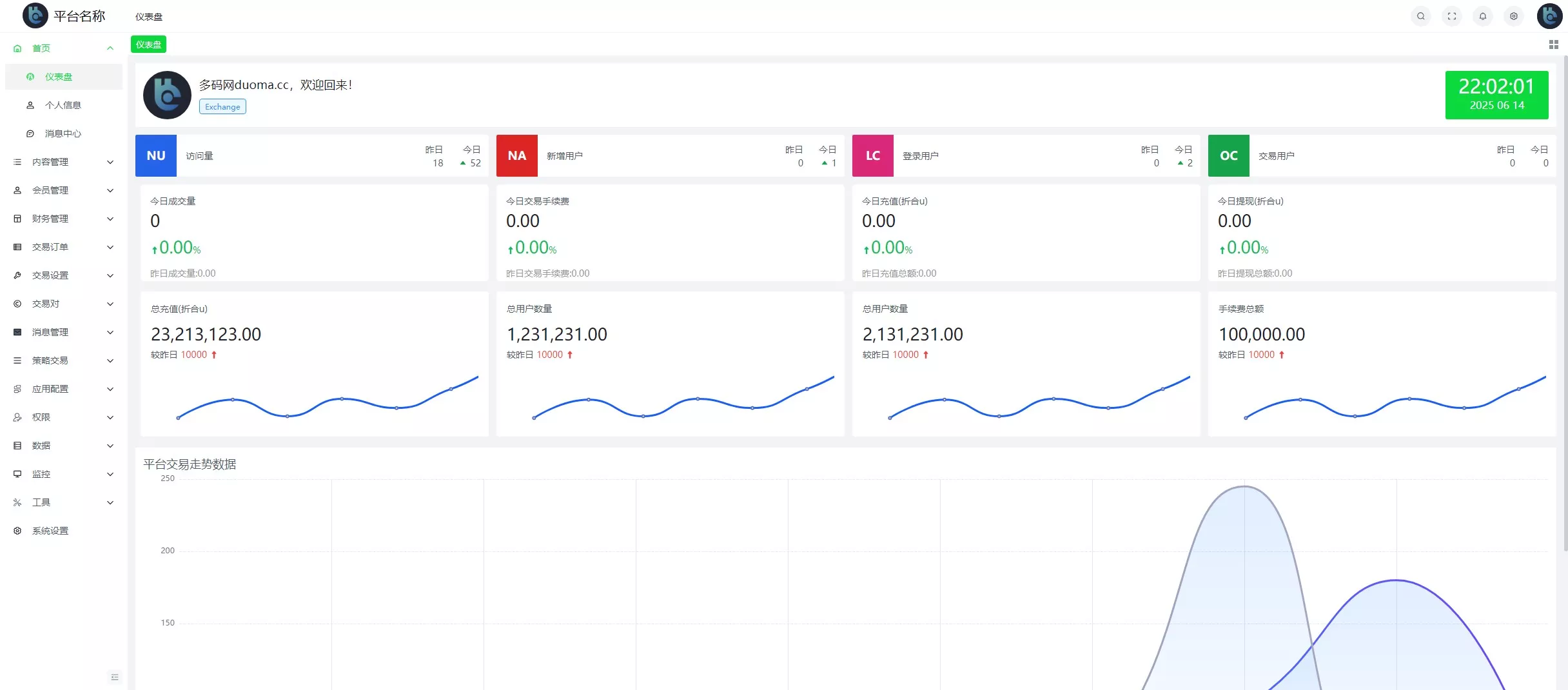Image resolution: width=1568 pixels, height=690 pixels.
Task: Click the 仪表盘 breadcrumb in header
Action: click(149, 17)
